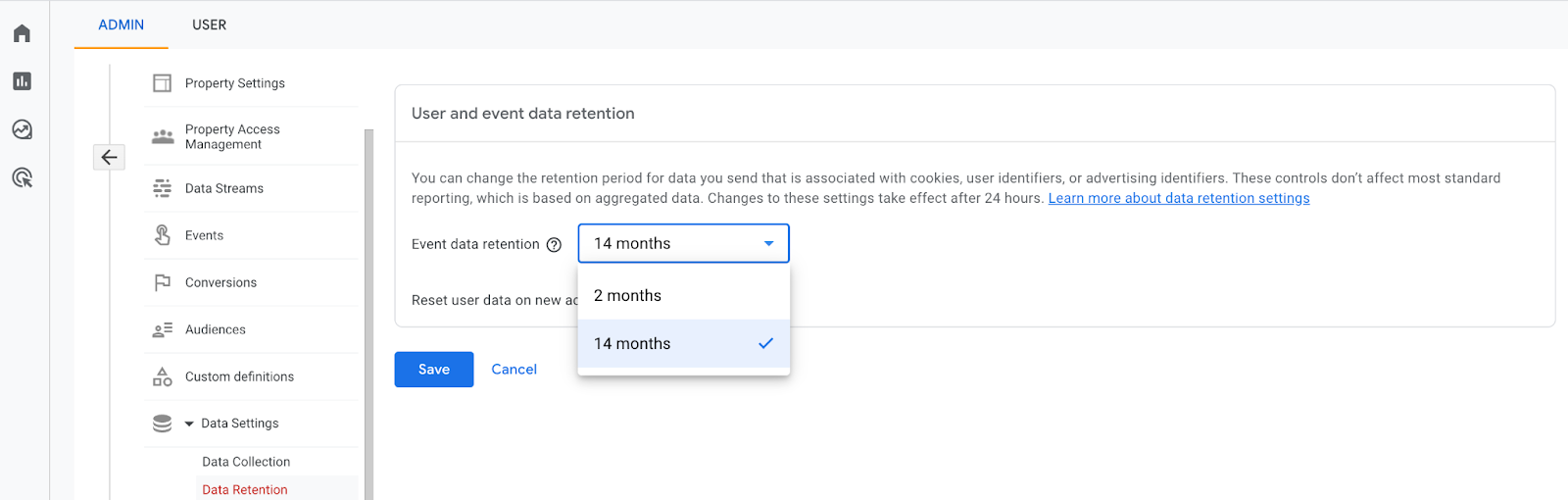The width and height of the screenshot is (1568, 500).
Task: Open the Explore icon in left rail
Action: [x=22, y=129]
